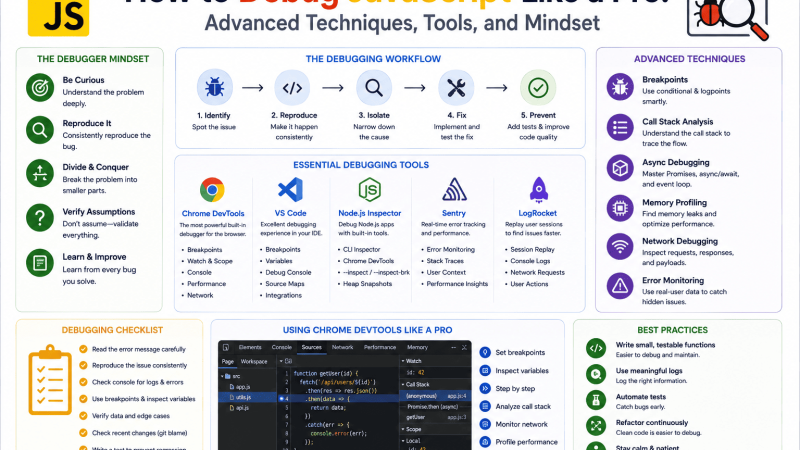Click the Monitor network icon
Image resolution: width=800 pixels, height=450 pixels.
[485, 424]
